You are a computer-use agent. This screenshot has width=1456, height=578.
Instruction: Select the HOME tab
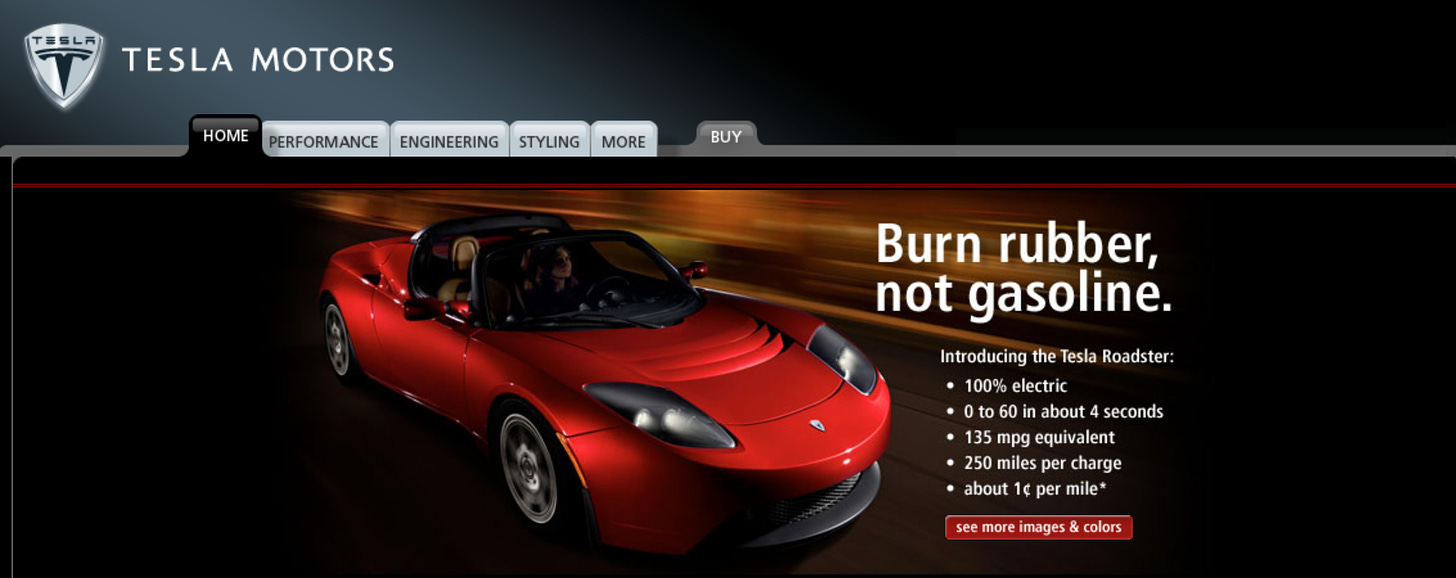225,136
